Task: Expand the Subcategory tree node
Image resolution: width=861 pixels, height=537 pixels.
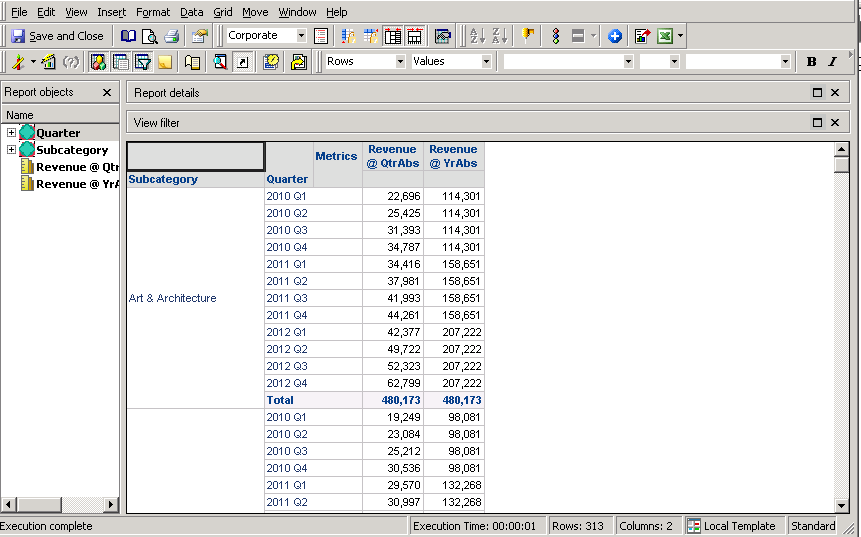Action: click(x=11, y=150)
